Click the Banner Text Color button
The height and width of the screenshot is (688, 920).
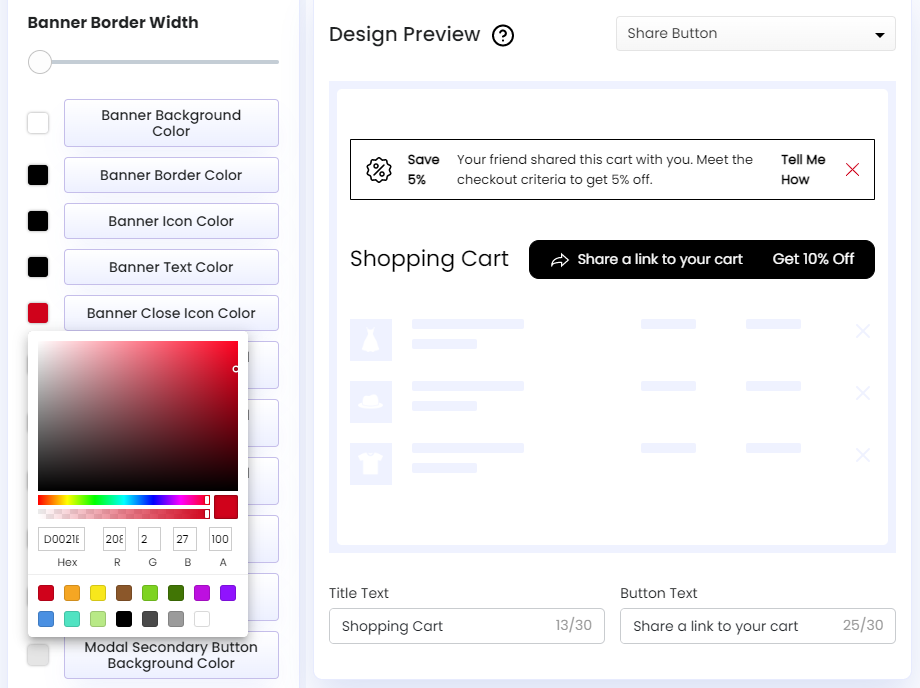(170, 266)
